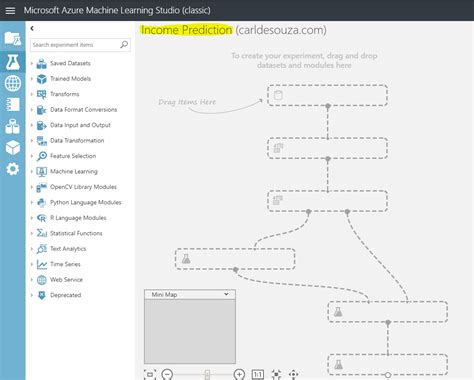Expand the Feature Selection arrow
474x380 pixels.
(32, 156)
